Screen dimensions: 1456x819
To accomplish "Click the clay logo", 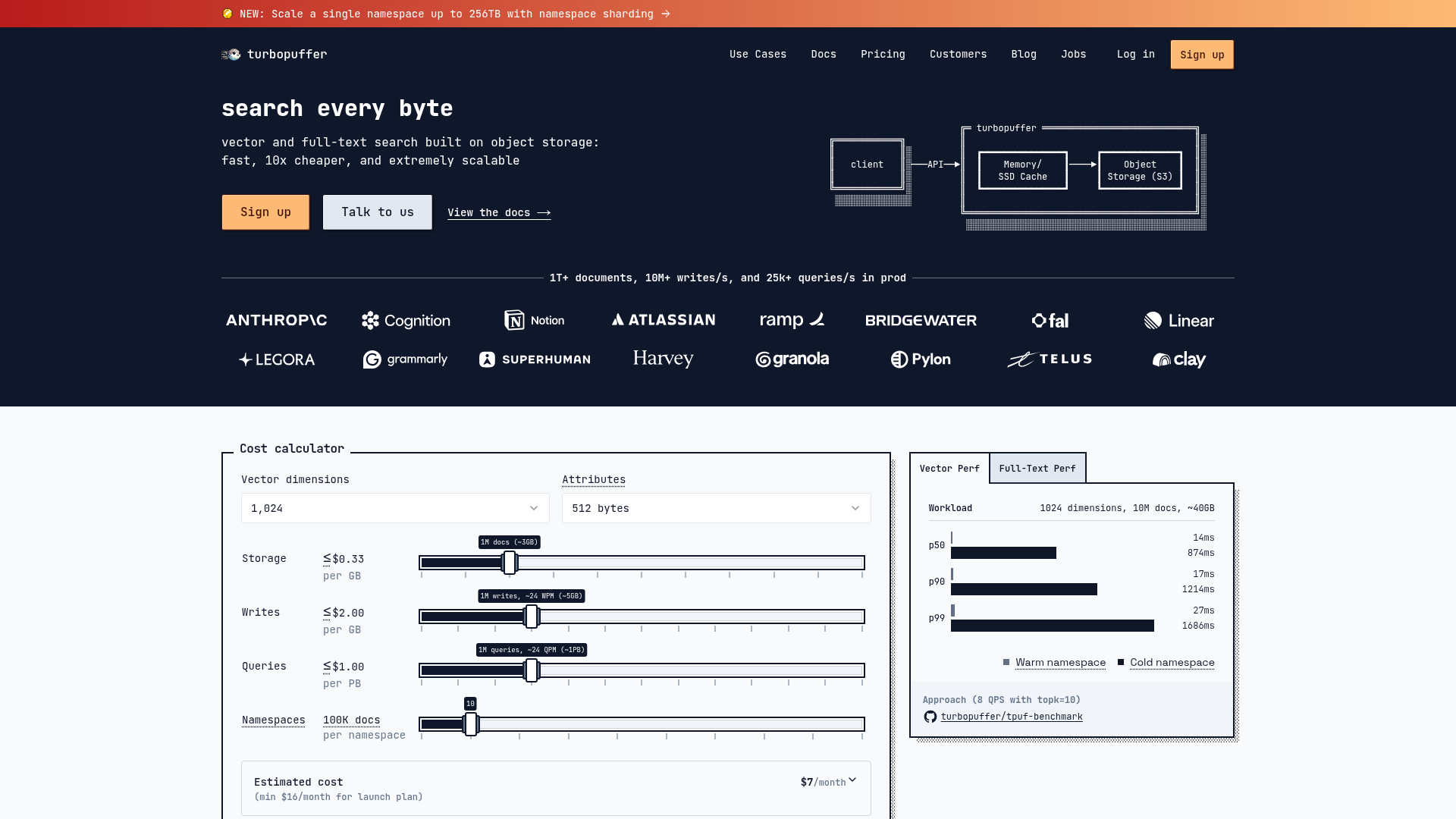I will point(1179,359).
